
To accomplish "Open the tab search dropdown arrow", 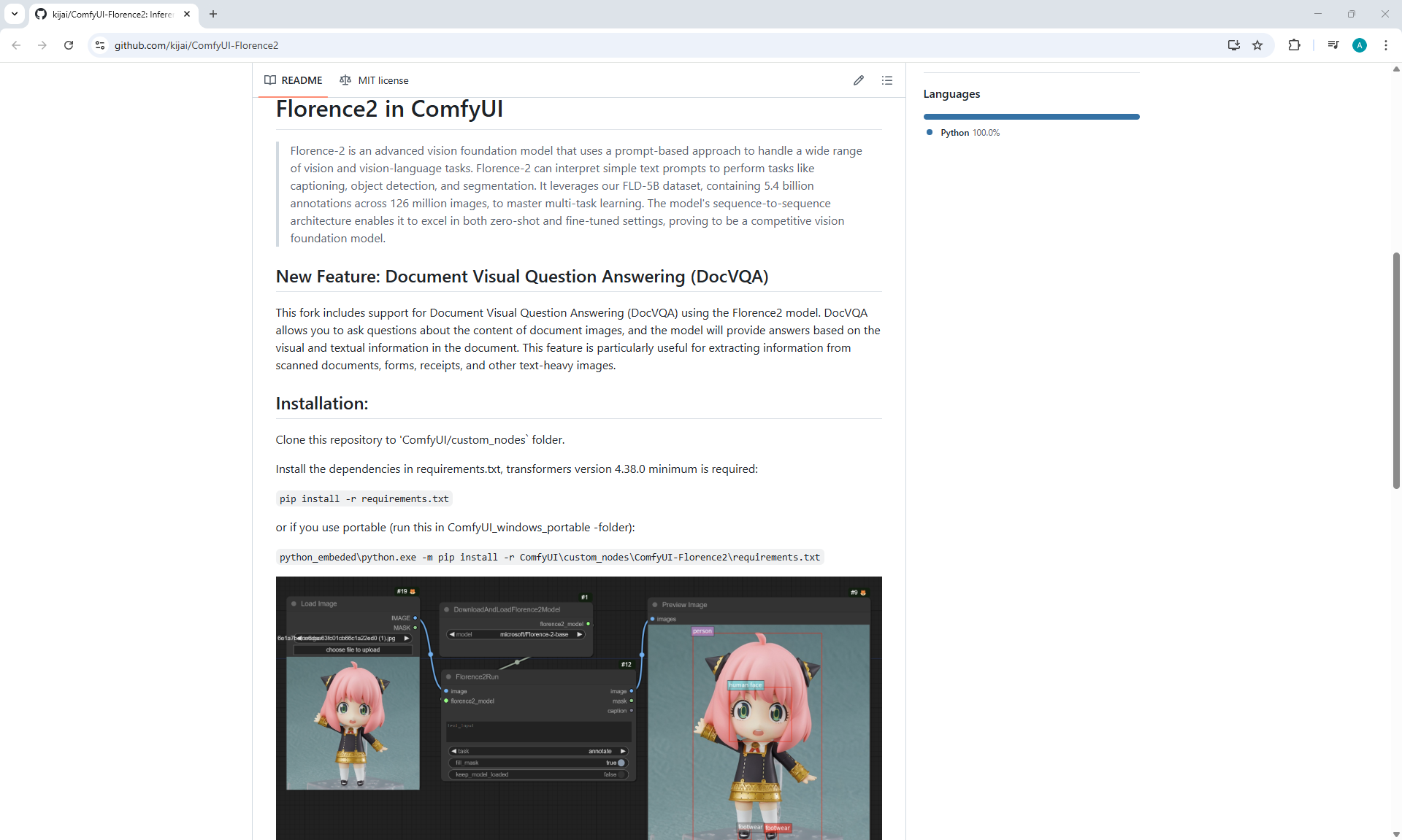I will pos(14,14).
